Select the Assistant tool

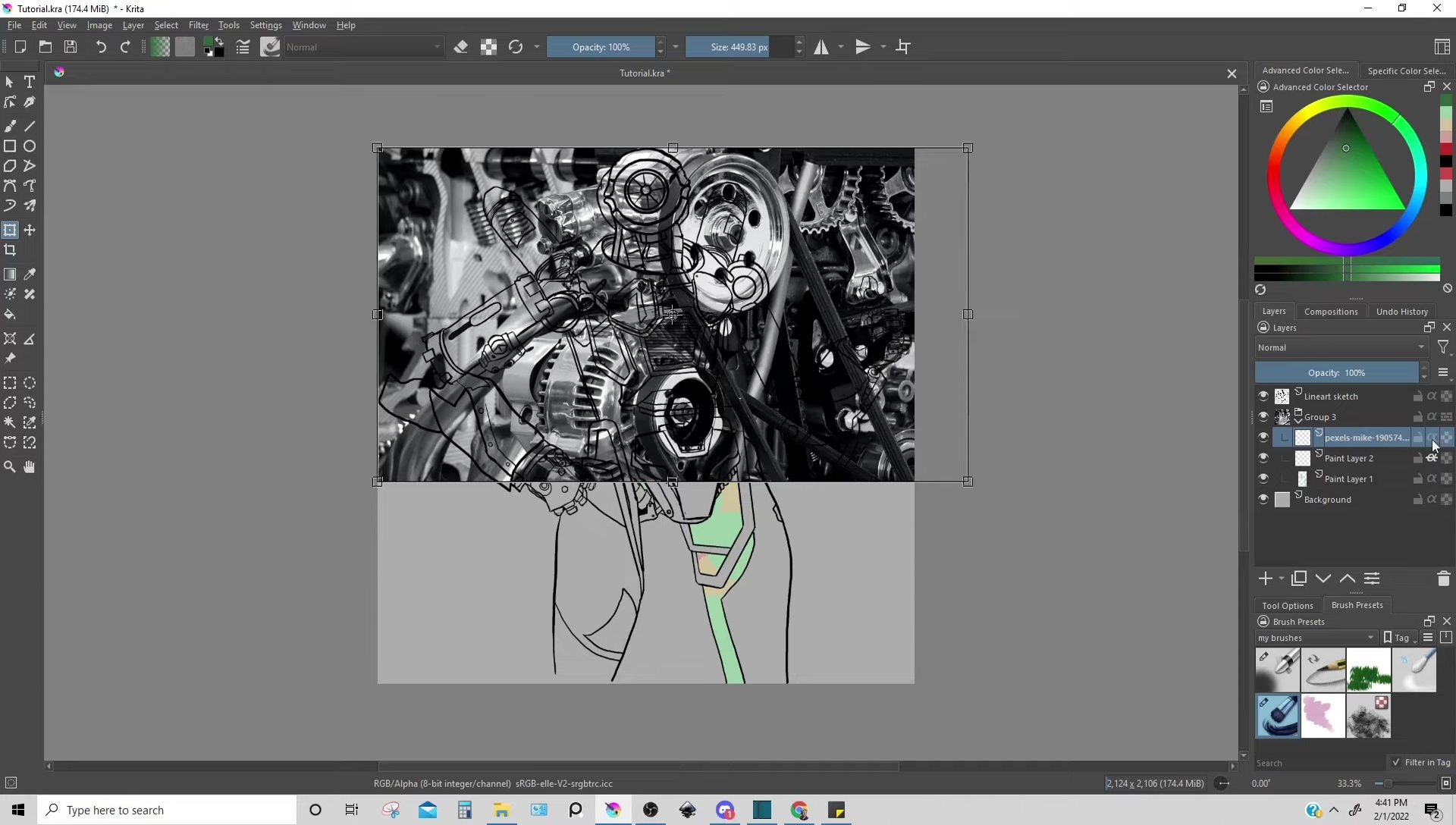[10, 339]
